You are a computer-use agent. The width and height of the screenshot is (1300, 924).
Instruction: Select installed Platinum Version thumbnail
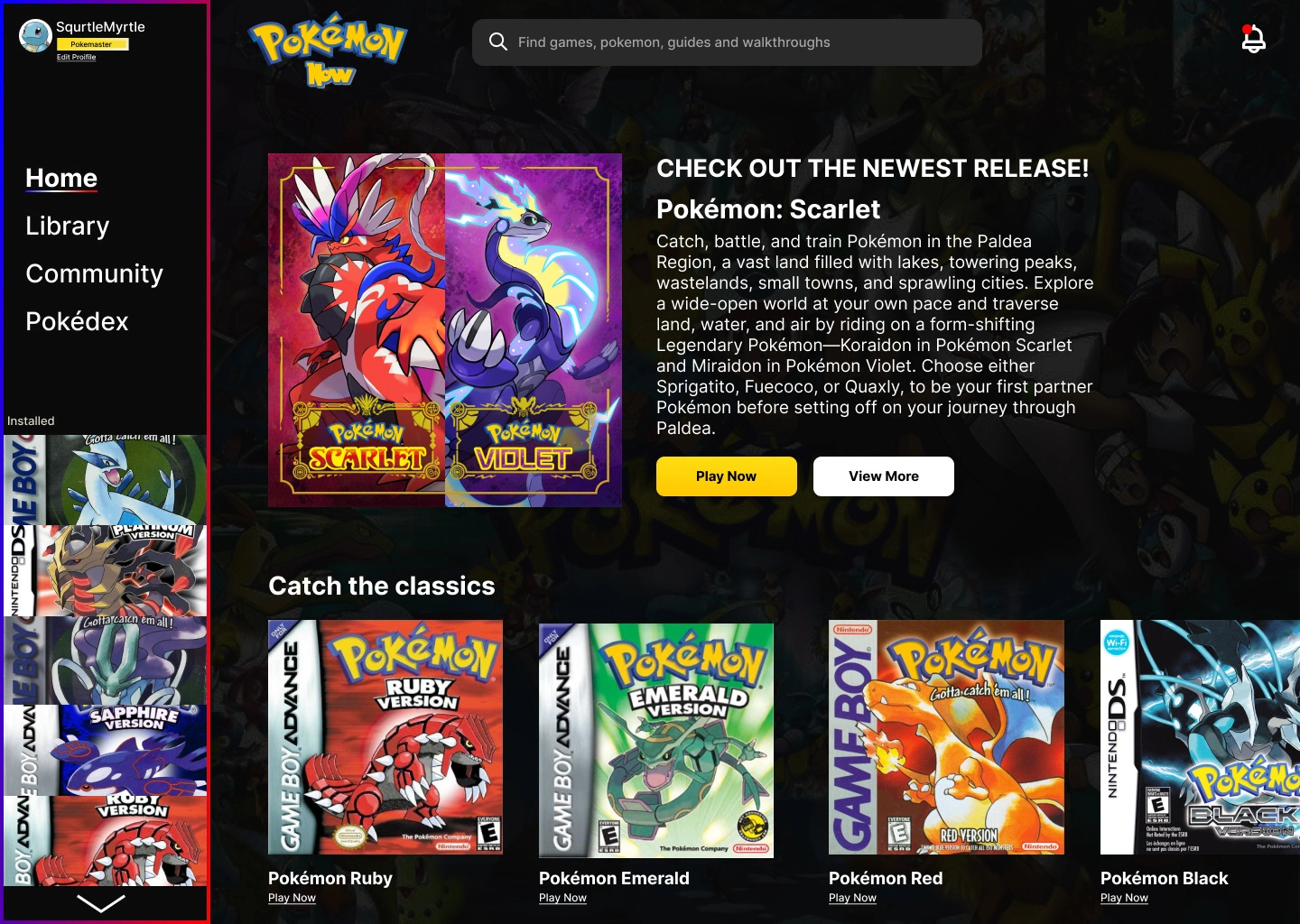106,571
